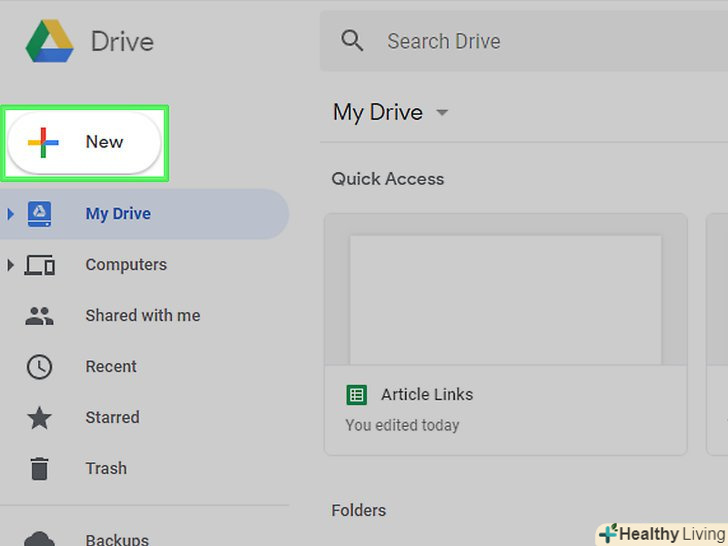The height and width of the screenshot is (546, 728).
Task: Click the Starred star icon
Action: (39, 417)
